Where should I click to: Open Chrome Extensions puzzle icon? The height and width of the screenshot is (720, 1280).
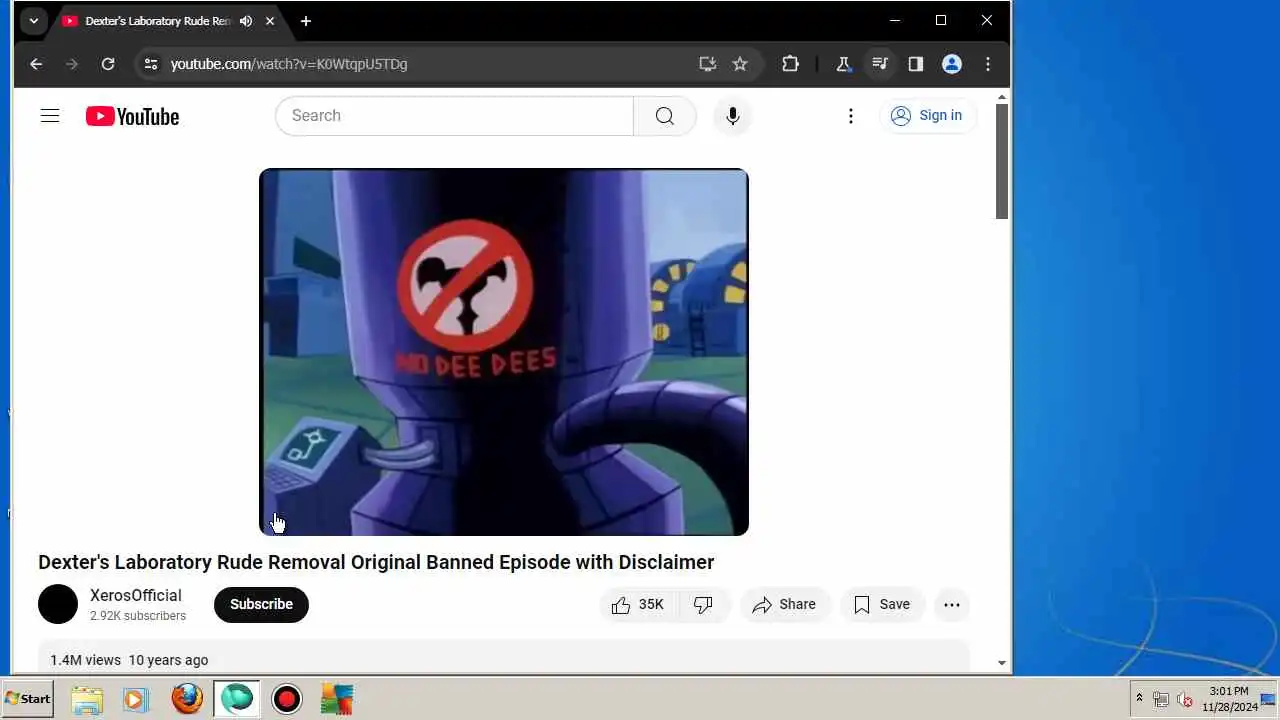coord(790,64)
